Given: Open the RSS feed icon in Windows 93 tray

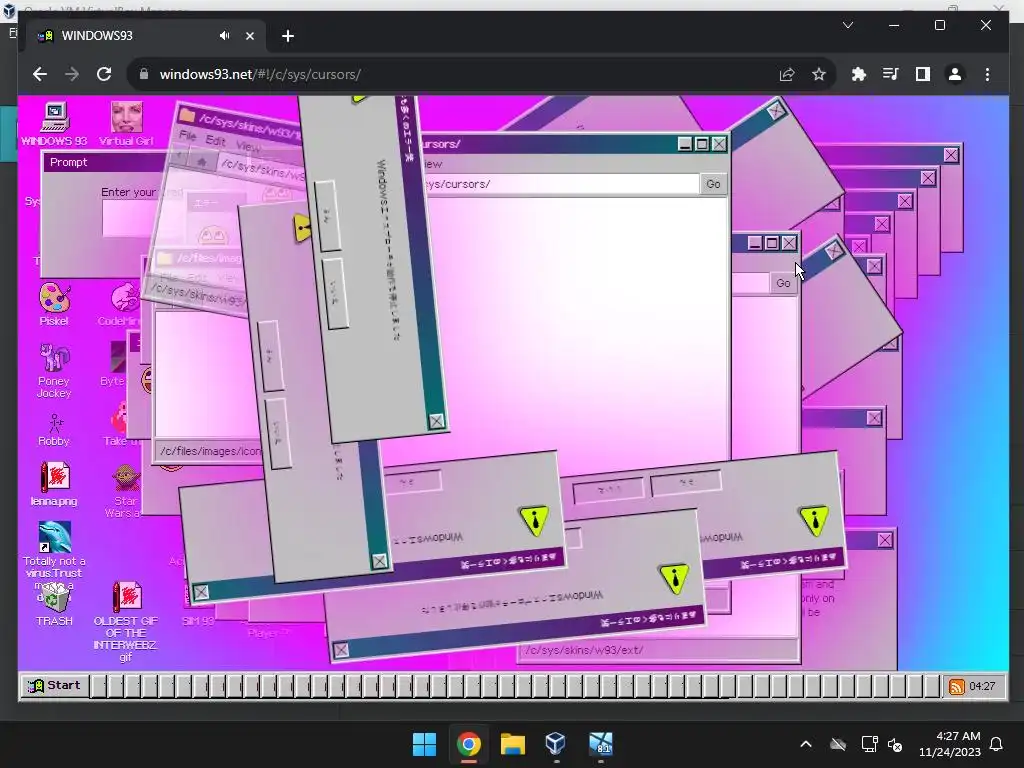Looking at the screenshot, I should (956, 686).
